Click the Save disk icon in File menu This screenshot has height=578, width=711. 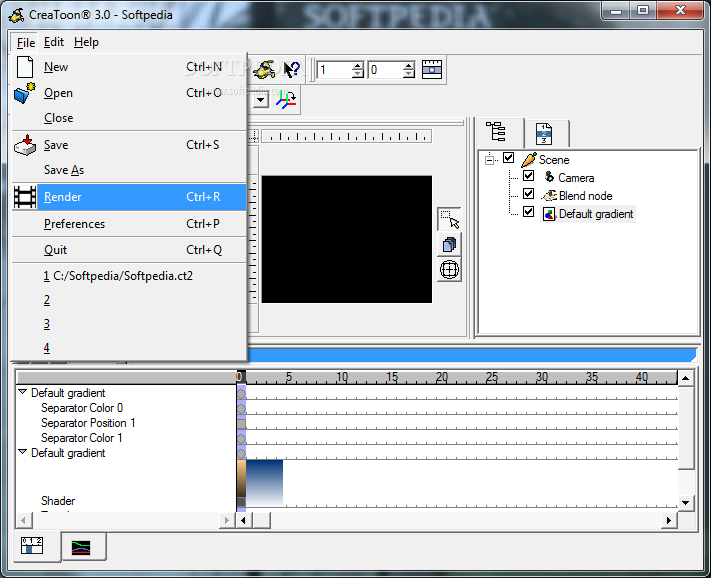pos(25,145)
